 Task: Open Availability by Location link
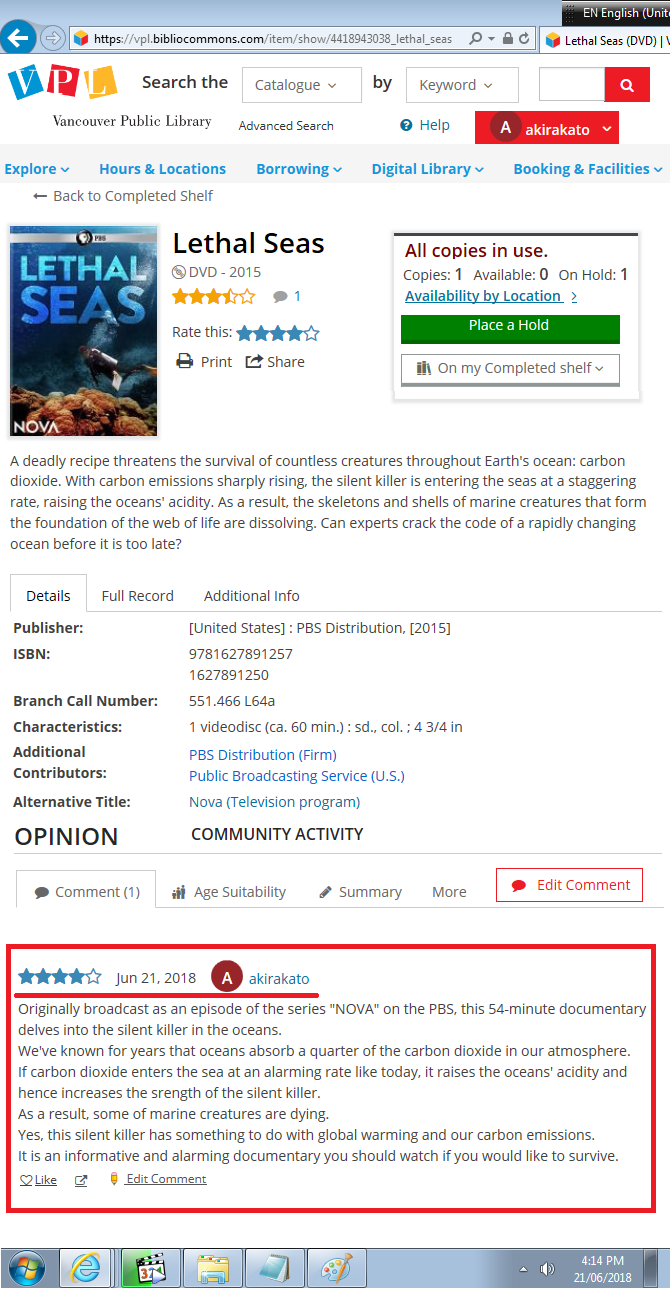483,296
